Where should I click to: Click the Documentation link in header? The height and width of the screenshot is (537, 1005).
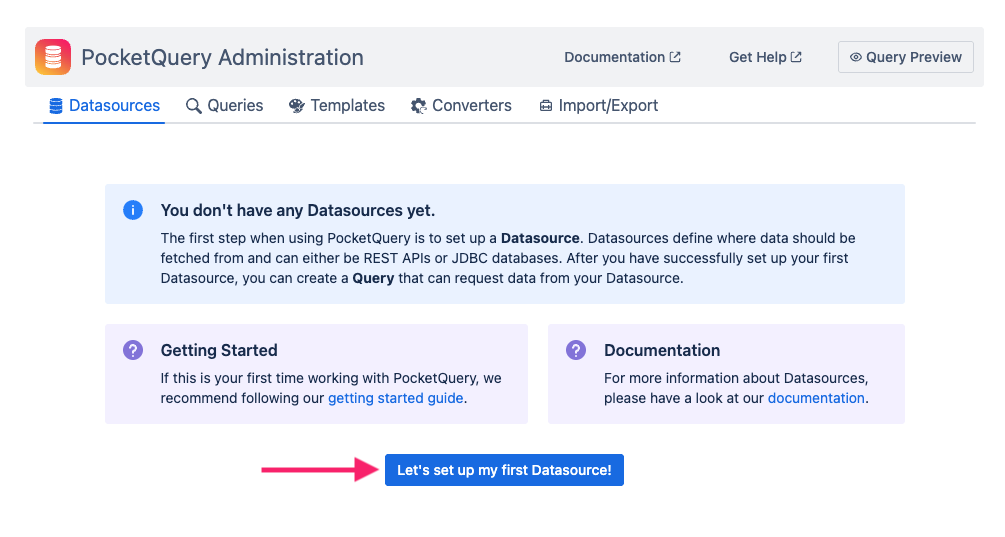click(x=614, y=57)
